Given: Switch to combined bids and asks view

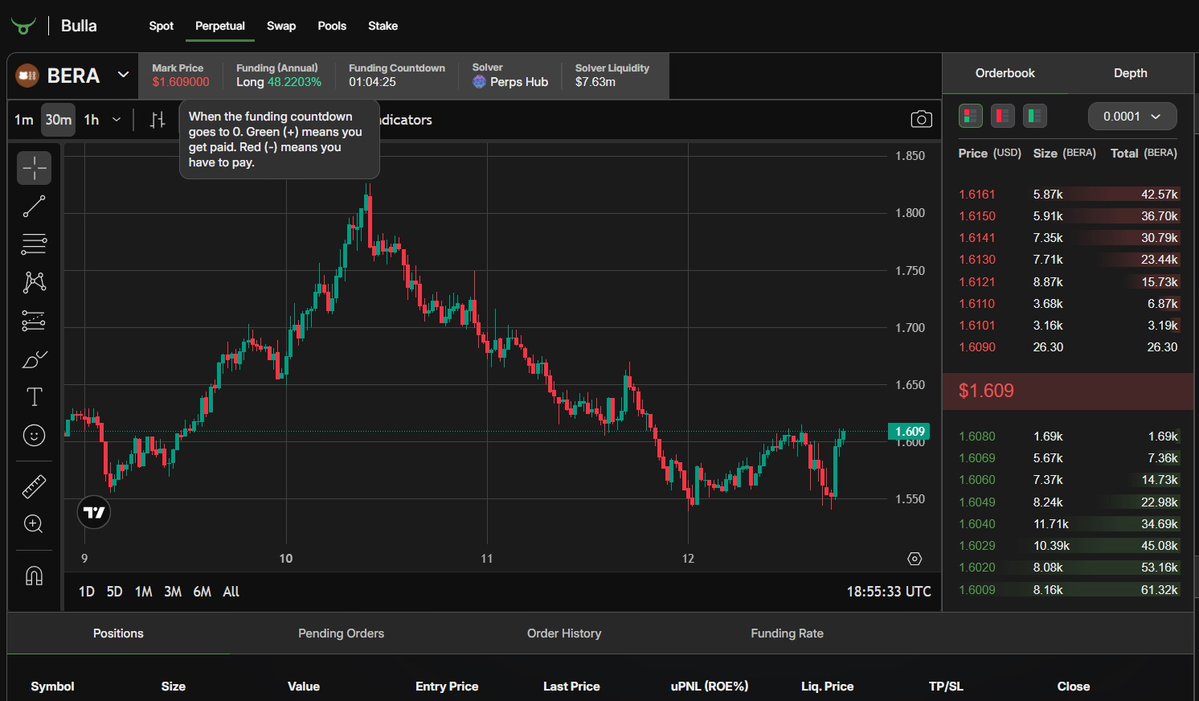Looking at the screenshot, I should [x=970, y=116].
